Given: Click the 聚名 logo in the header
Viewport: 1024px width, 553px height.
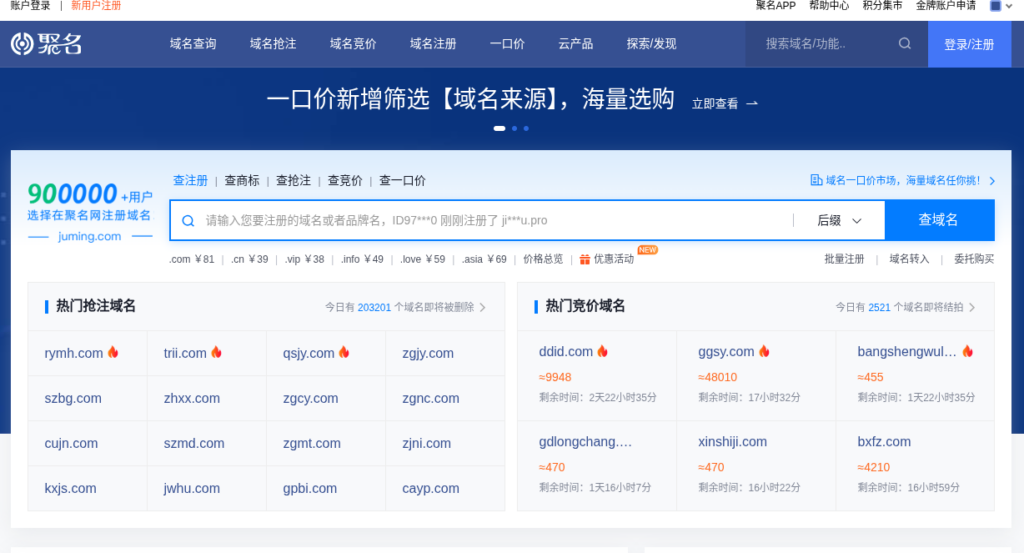Looking at the screenshot, I should (x=46, y=44).
